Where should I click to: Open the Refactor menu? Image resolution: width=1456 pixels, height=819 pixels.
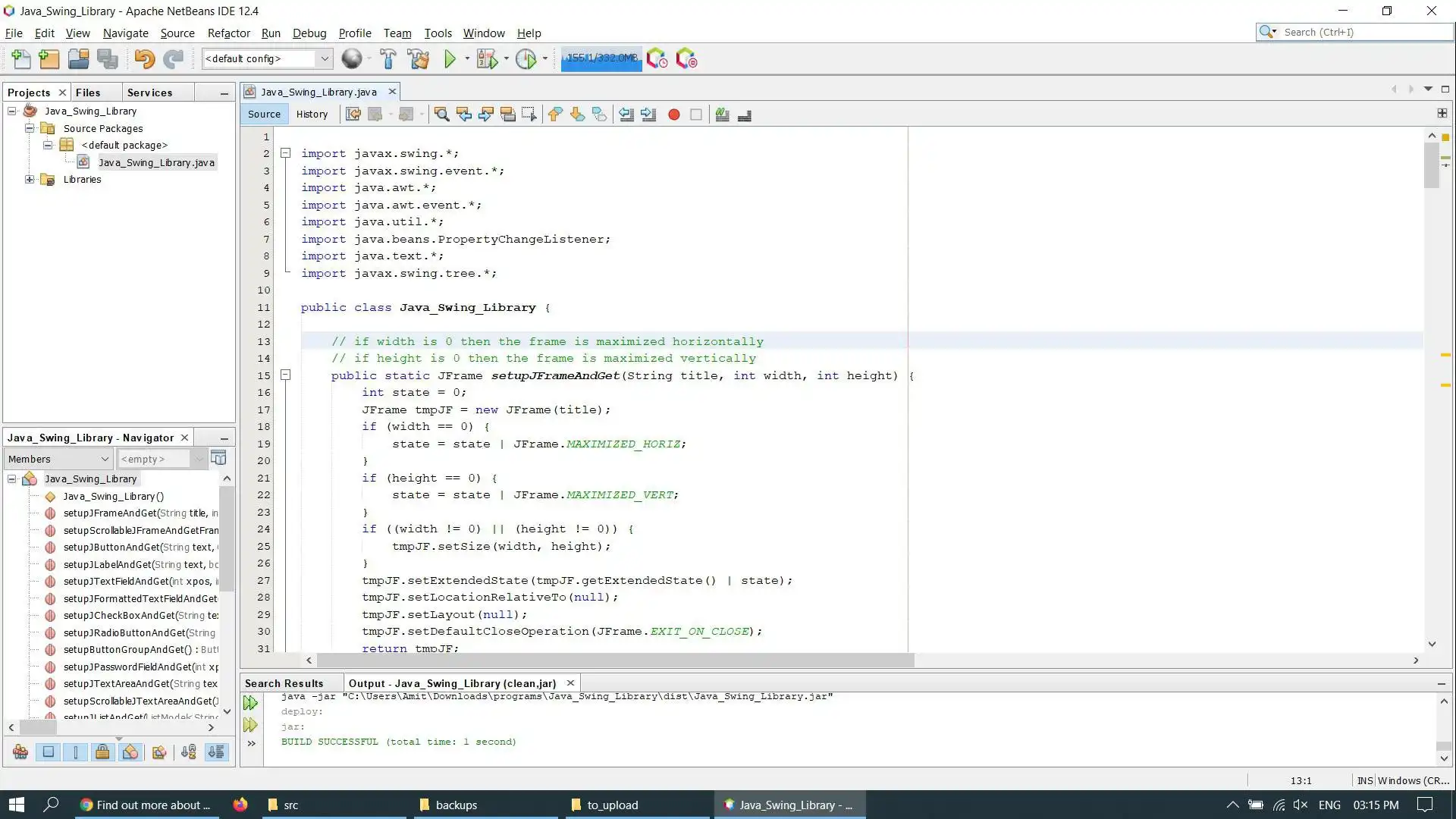(x=228, y=33)
